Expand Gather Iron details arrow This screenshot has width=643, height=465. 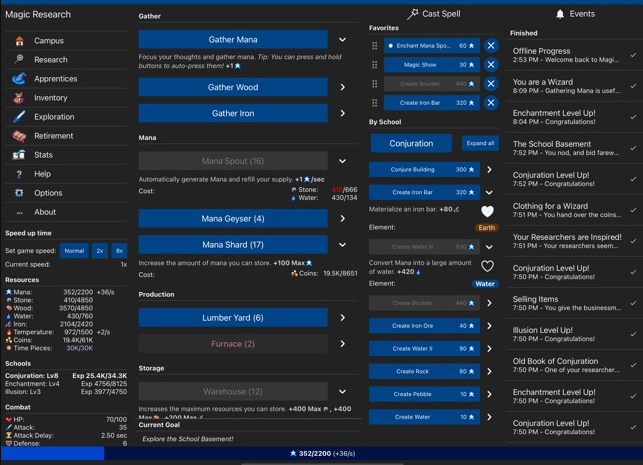coord(342,113)
